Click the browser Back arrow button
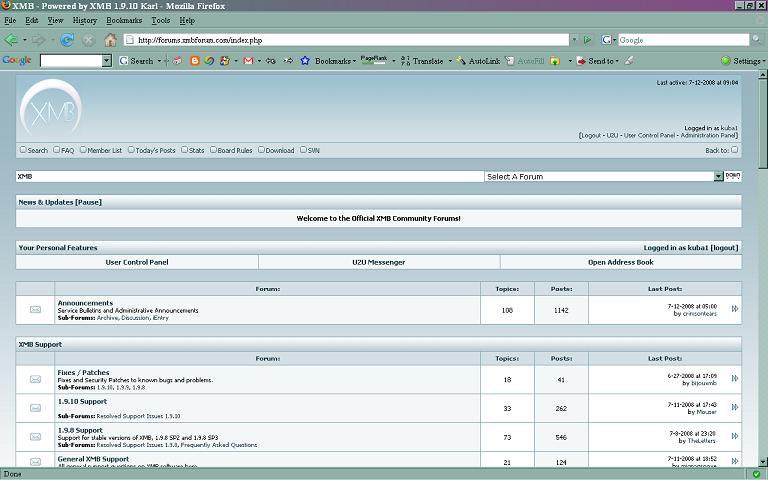 [x=12, y=40]
